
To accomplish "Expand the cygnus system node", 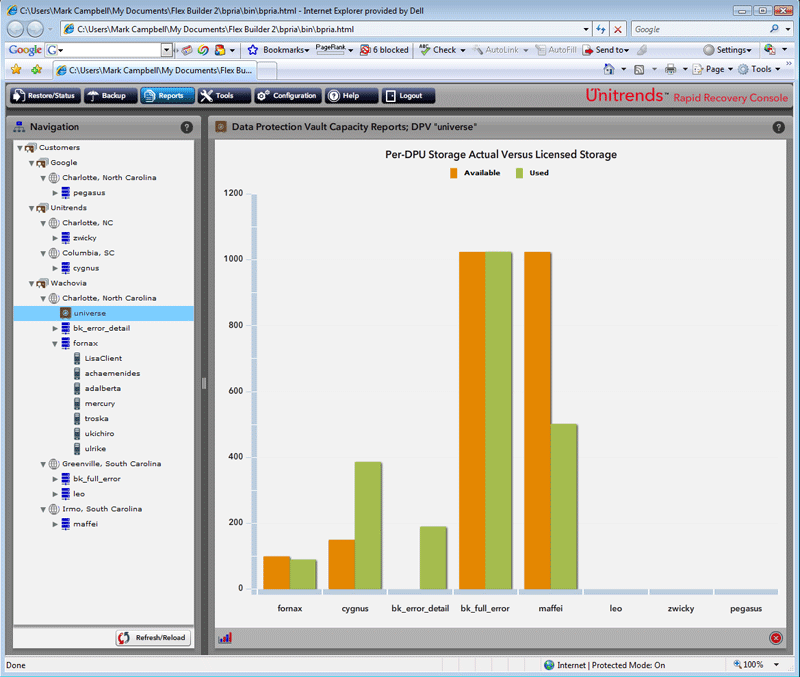I will point(55,268).
